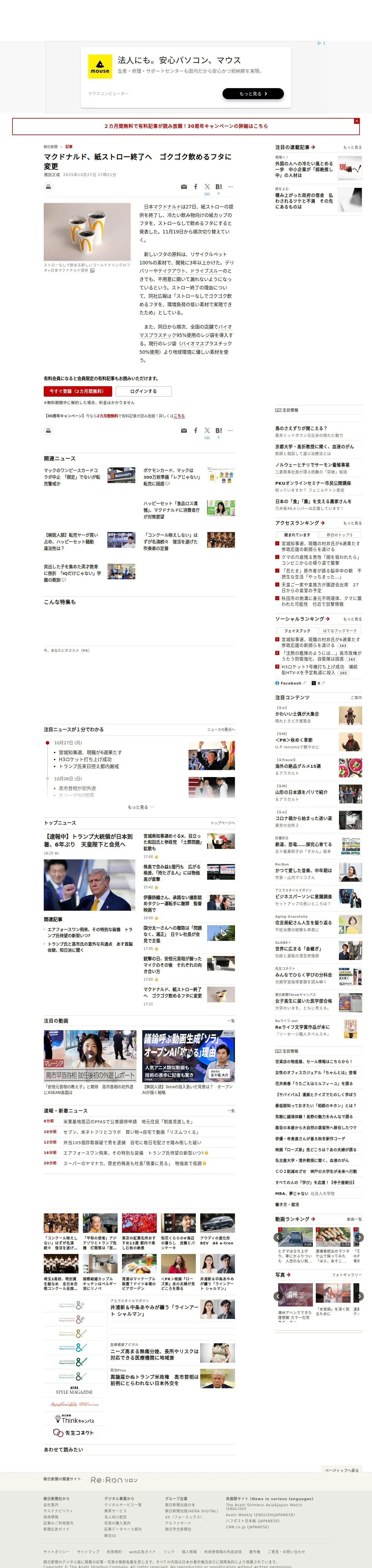Open related news ポケモンカード 300万枚準備 article

click(x=172, y=477)
